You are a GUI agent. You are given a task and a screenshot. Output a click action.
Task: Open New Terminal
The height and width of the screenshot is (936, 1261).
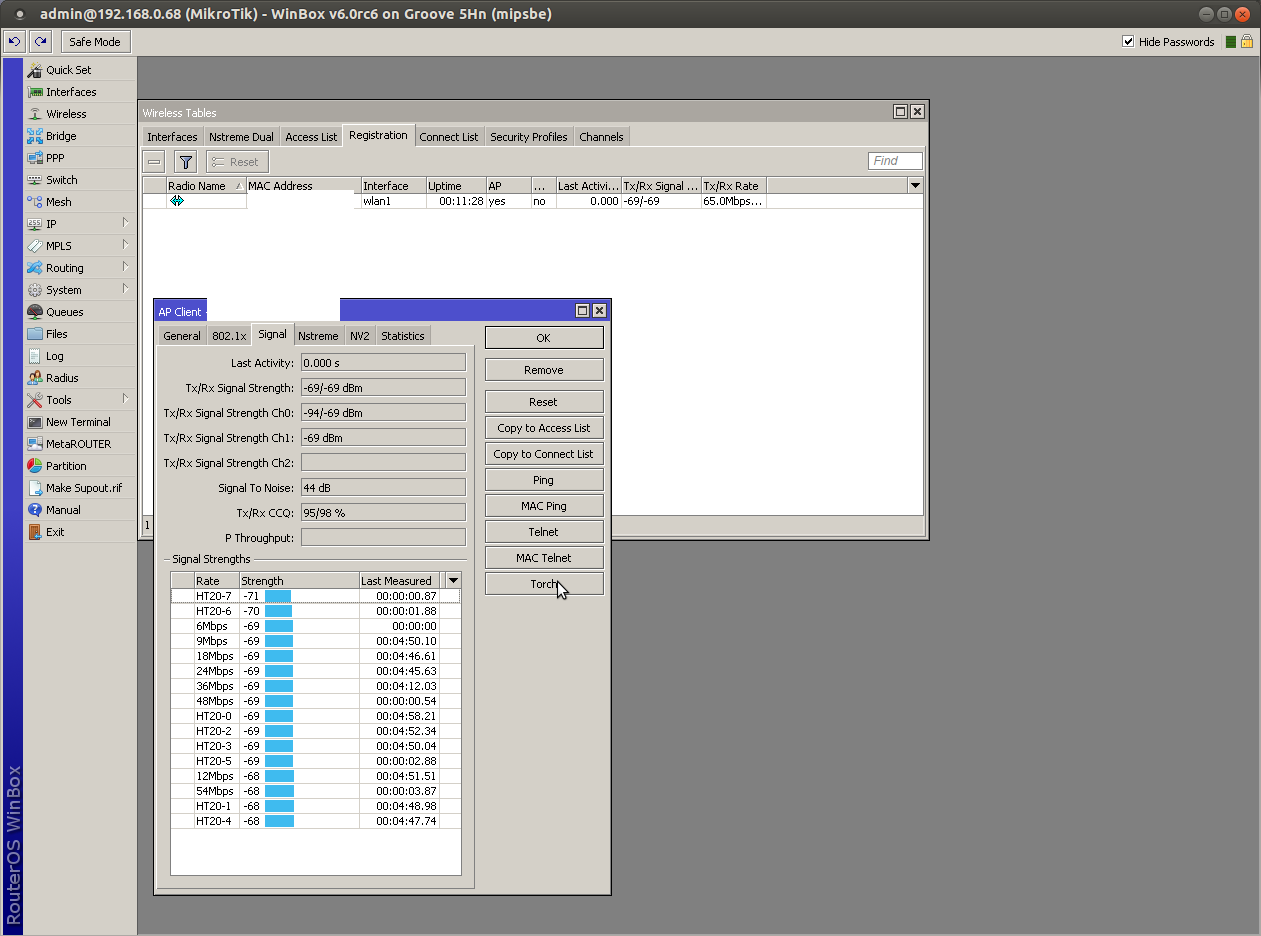click(78, 422)
